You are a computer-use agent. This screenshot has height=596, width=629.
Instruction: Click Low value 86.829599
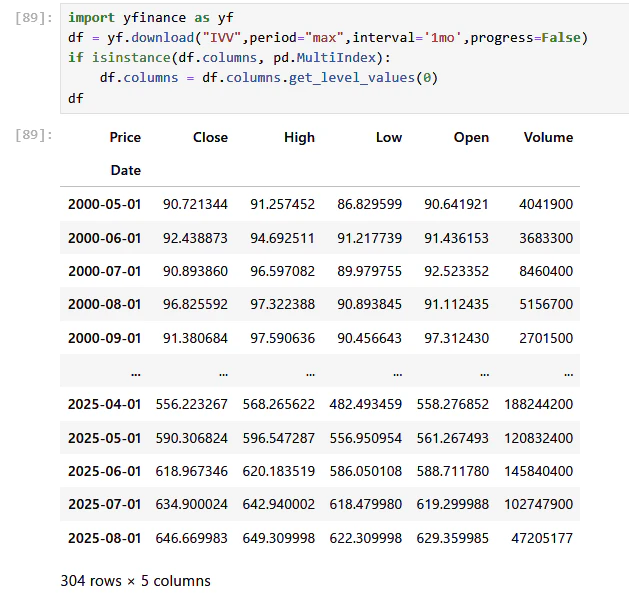click(369, 204)
